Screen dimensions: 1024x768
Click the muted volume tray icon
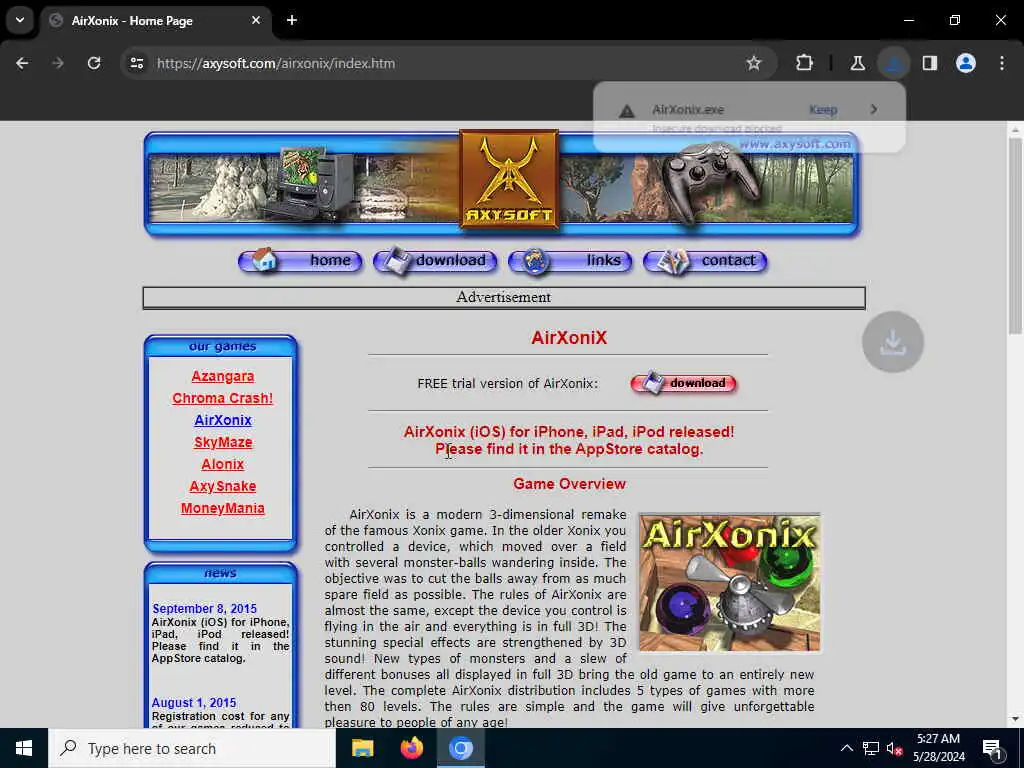tap(895, 749)
